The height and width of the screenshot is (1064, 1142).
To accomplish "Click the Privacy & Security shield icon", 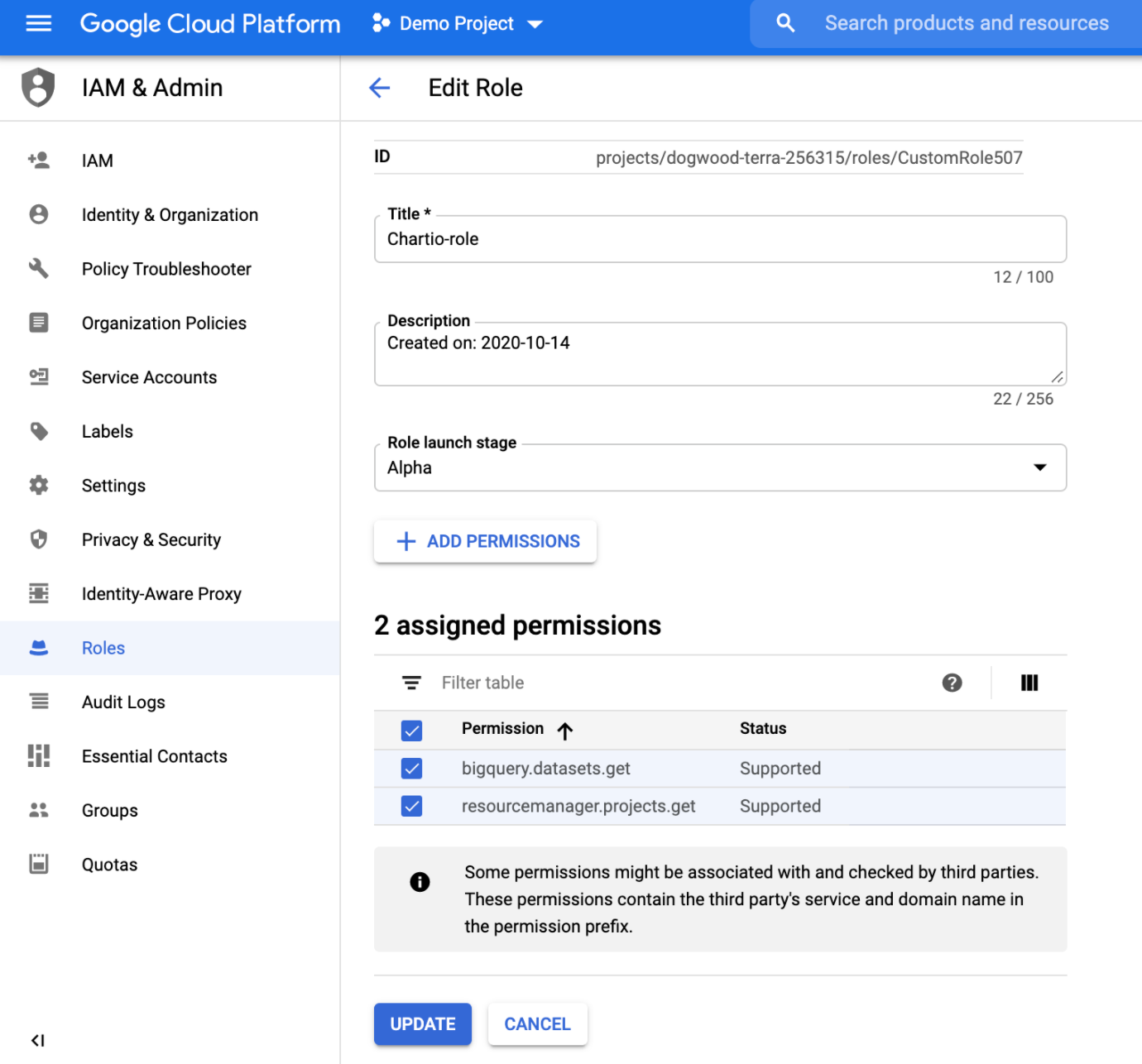I will click(38, 539).
